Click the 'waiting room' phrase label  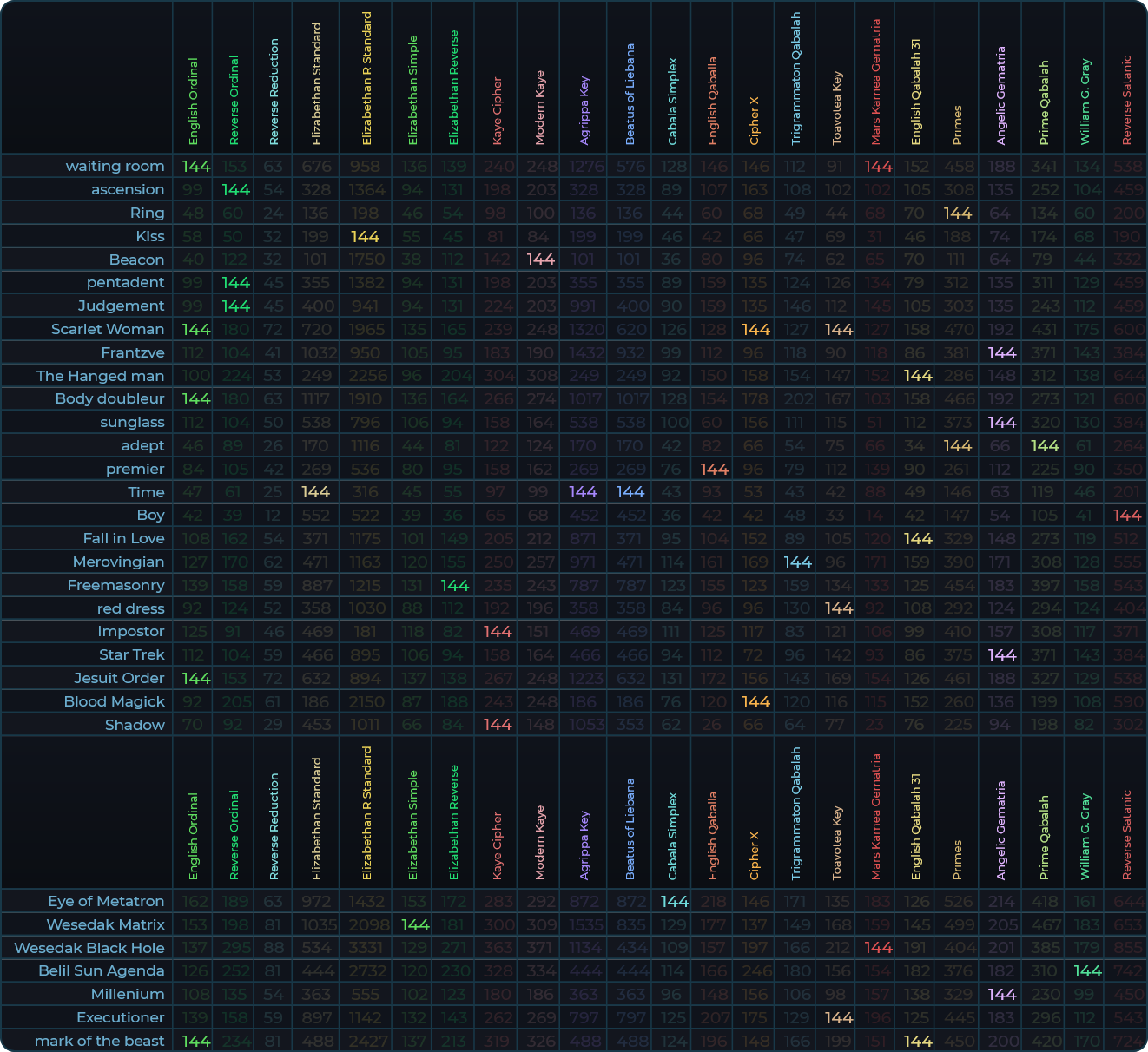(x=115, y=167)
